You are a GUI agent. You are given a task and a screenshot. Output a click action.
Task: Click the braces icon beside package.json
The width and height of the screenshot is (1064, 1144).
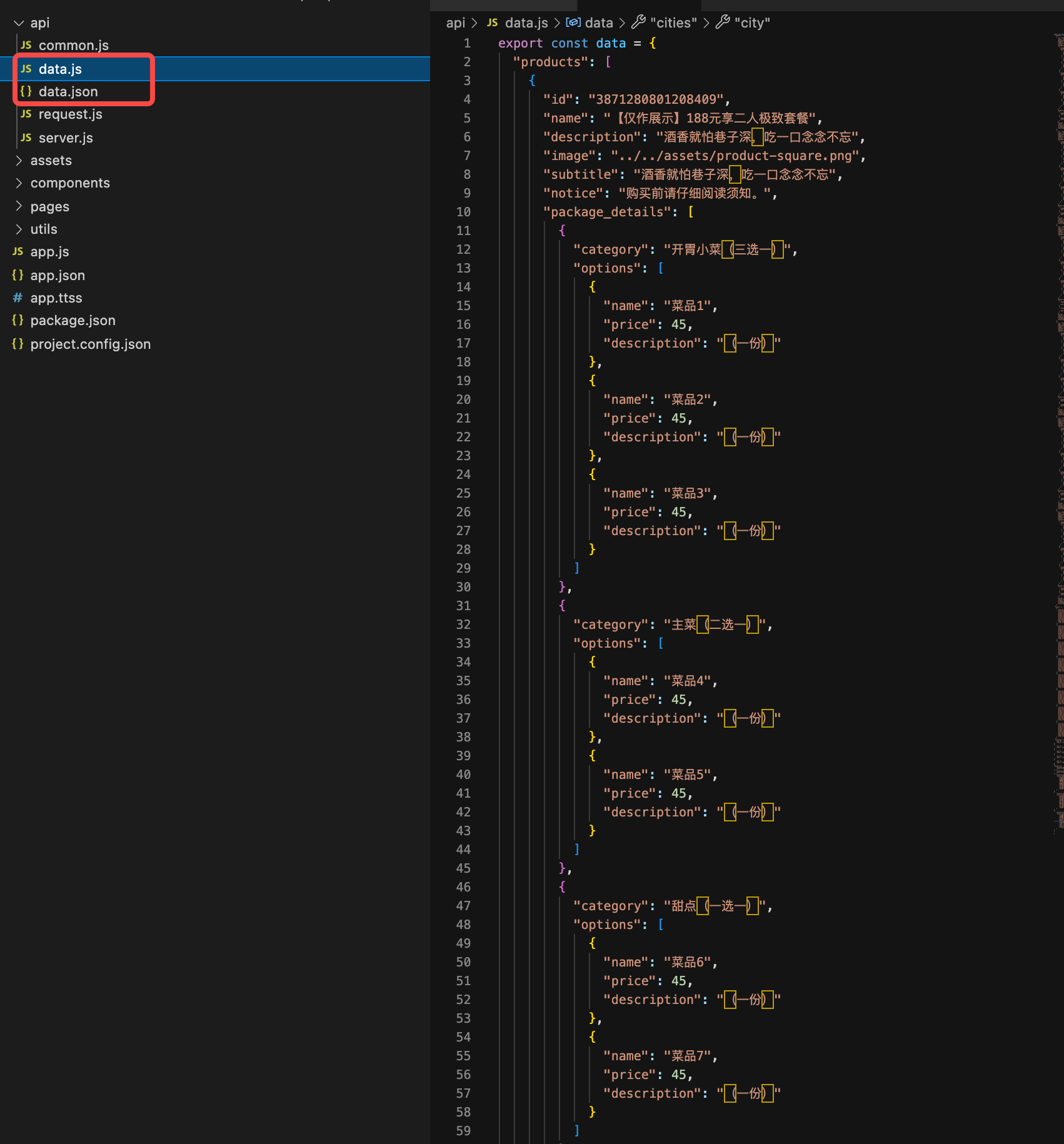click(18, 321)
